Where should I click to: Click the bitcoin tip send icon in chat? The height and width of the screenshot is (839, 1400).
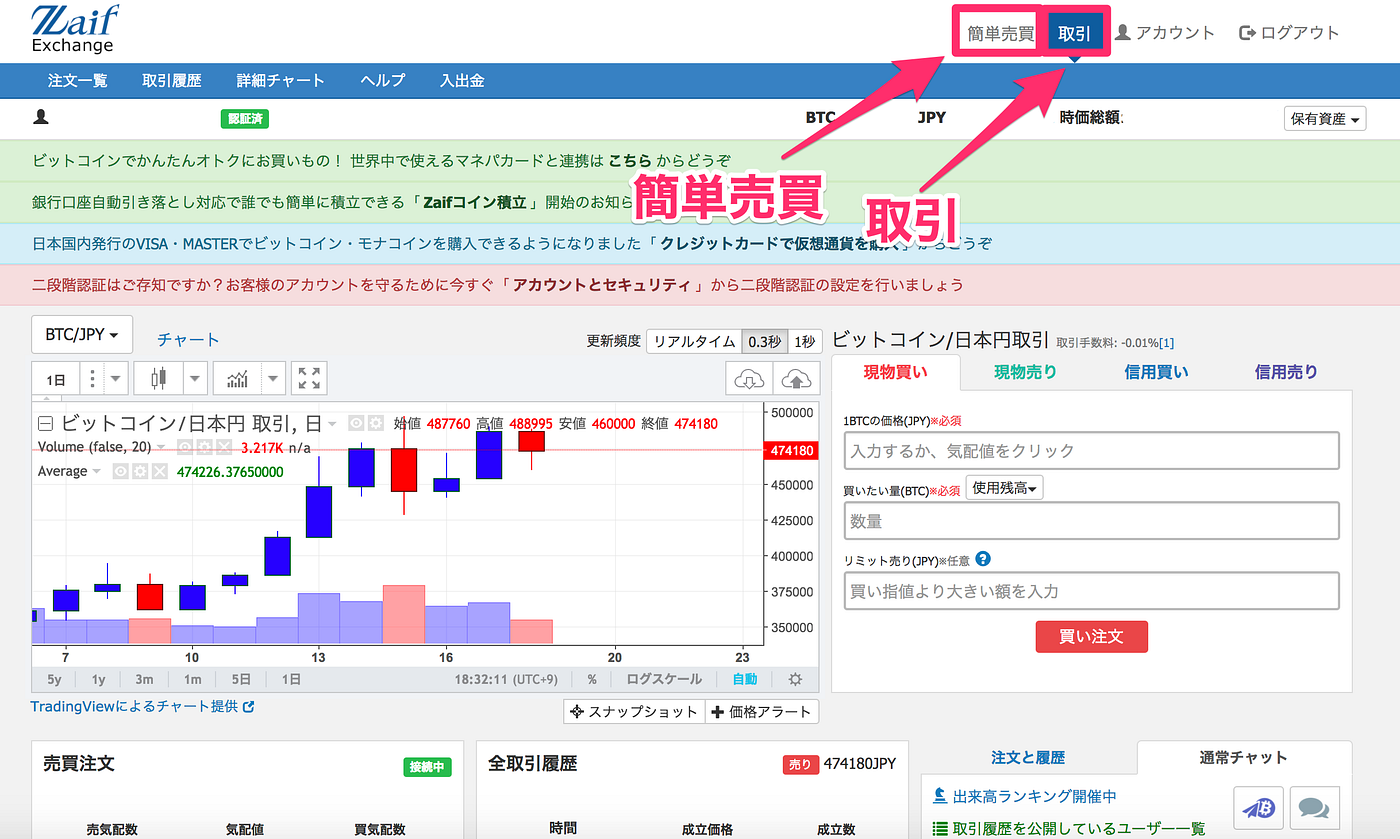point(1258,807)
